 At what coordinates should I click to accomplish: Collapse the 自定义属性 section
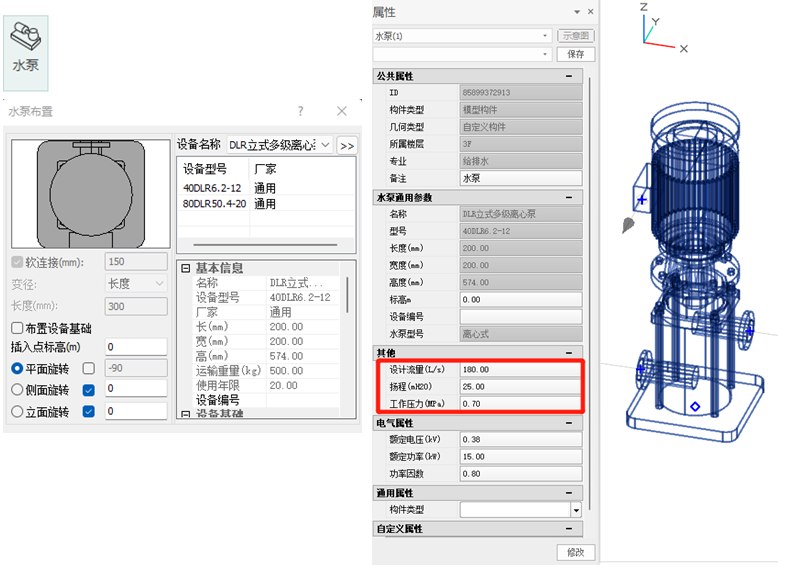click(x=569, y=529)
